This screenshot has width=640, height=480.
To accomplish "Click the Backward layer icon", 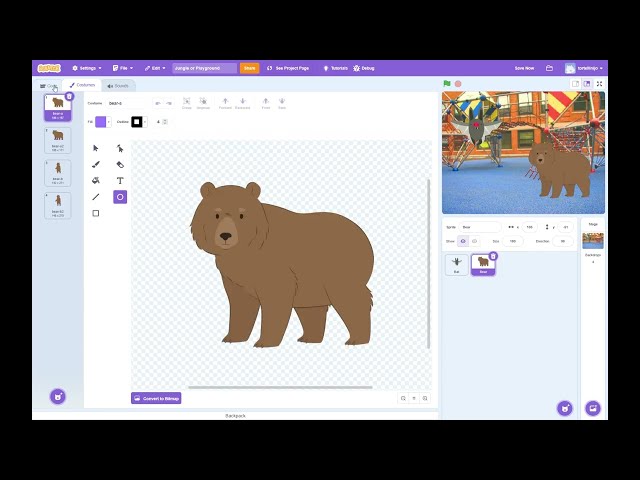I will pos(242,103).
